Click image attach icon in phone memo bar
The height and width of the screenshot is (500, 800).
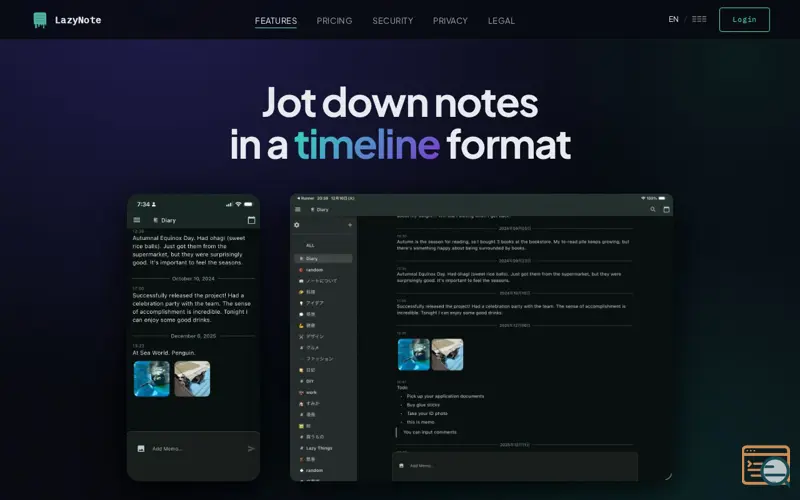pos(141,448)
